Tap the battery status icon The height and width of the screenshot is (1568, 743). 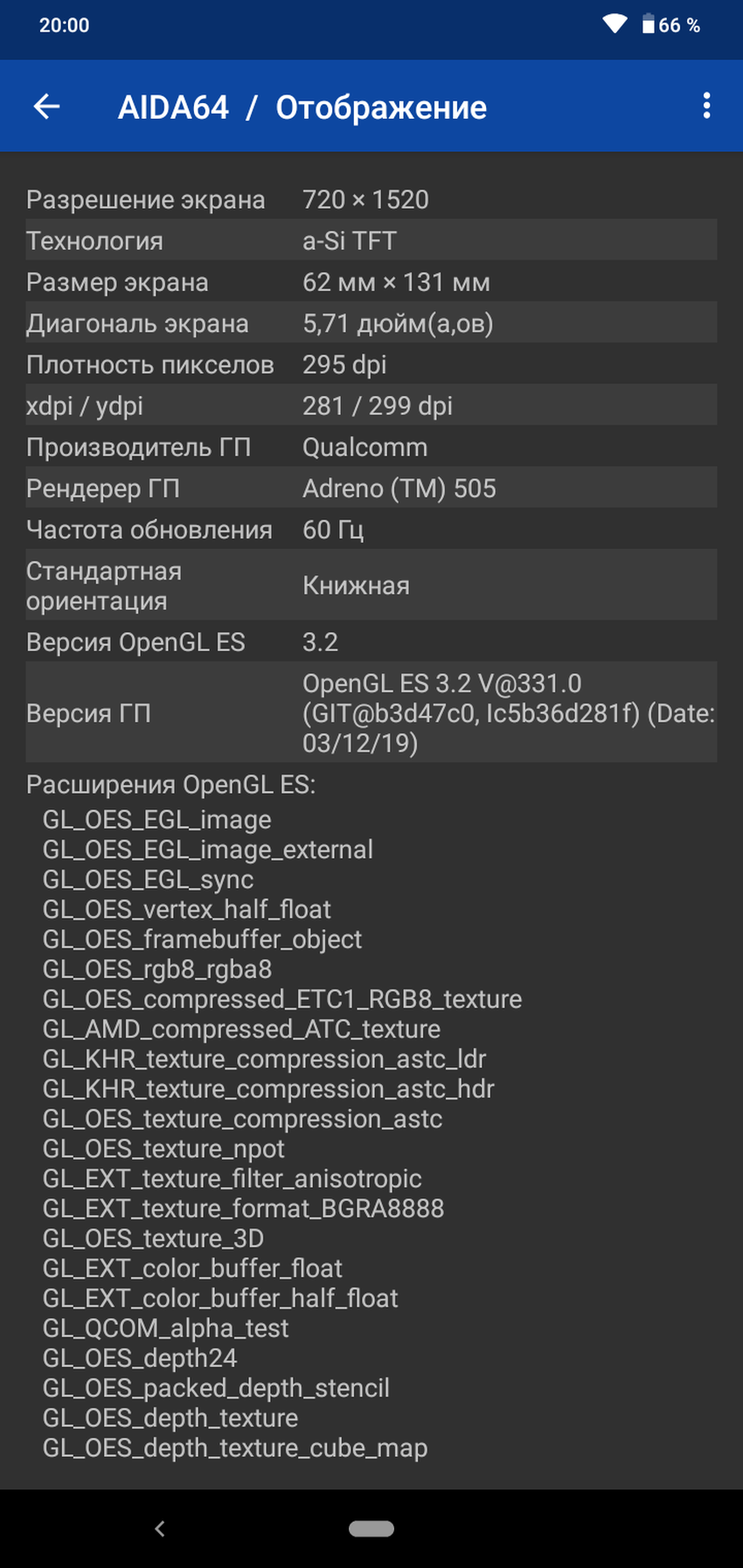(649, 24)
